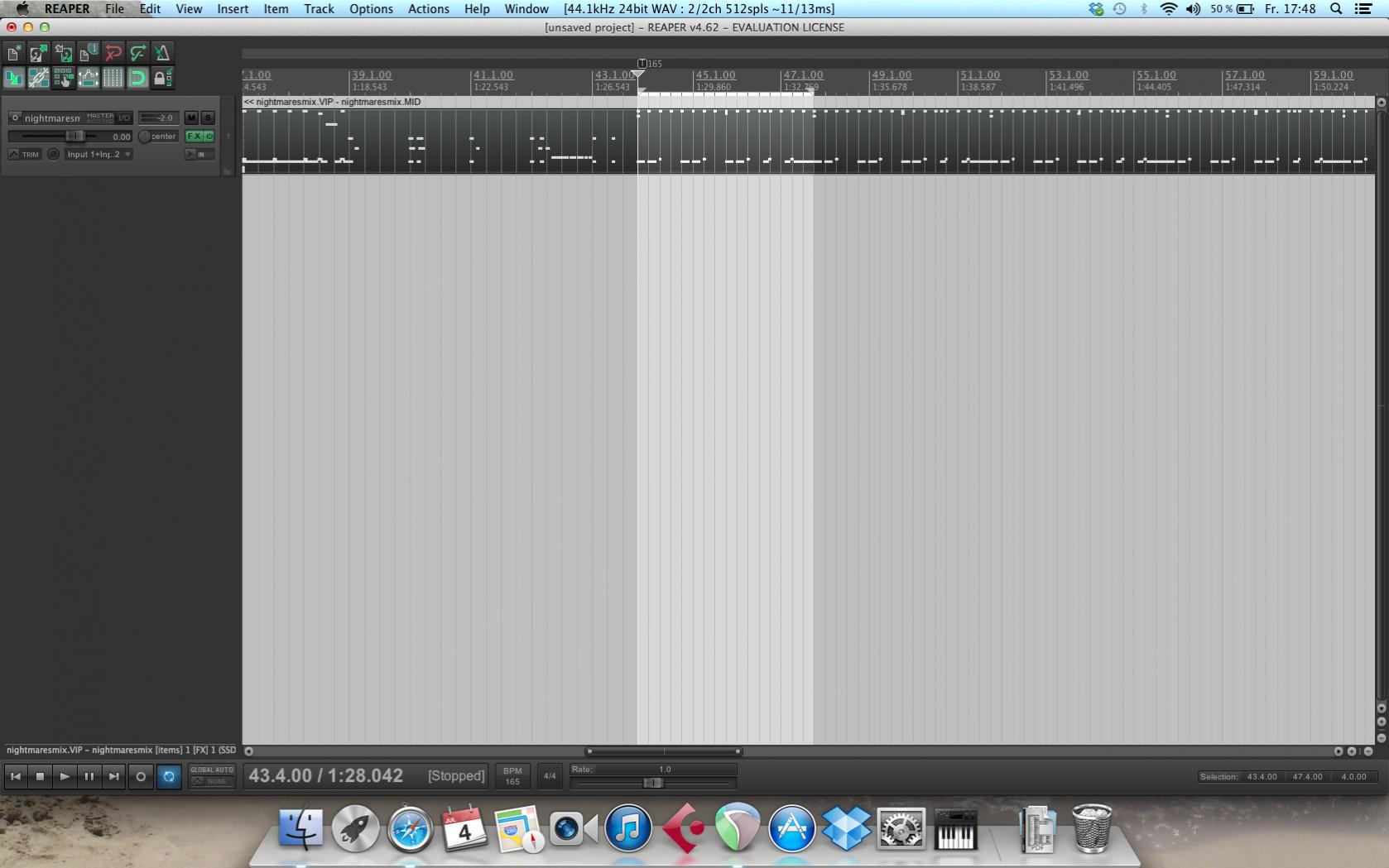Screen dimensions: 1389x868
Task: Click the nightmaresmix.MID item title bar
Action: pyautogui.click(x=809, y=102)
